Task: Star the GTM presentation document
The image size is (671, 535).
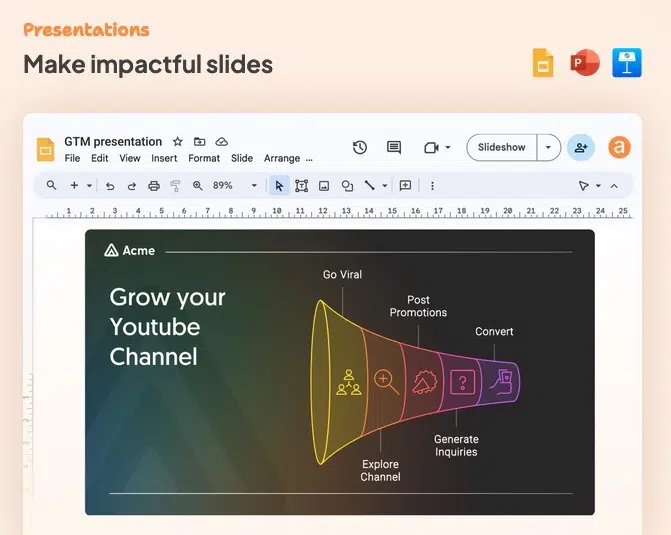Action: click(x=178, y=142)
